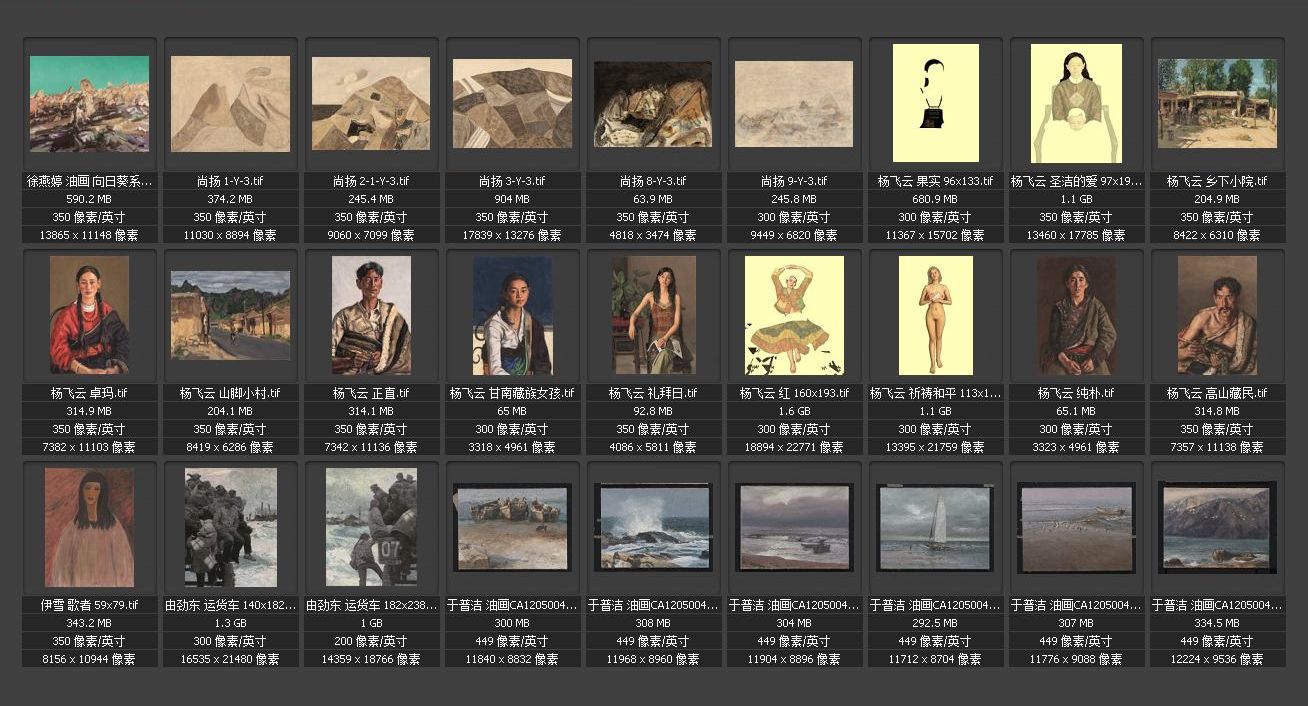Select the 于普洁 sailboat seascape thumbnail
This screenshot has width=1308, height=706.
pos(935,527)
